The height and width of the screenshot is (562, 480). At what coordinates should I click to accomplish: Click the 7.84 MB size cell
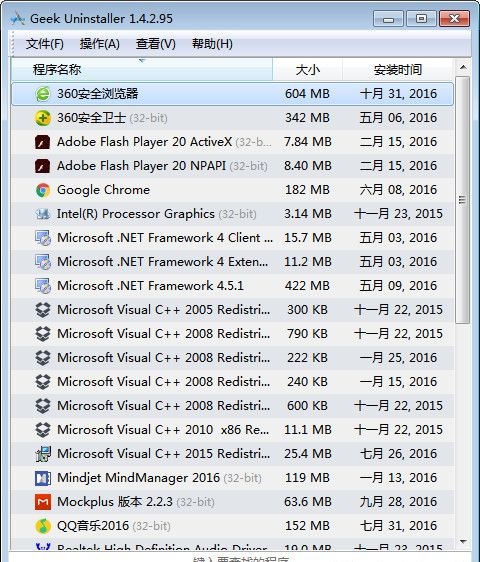pyautogui.click(x=308, y=142)
